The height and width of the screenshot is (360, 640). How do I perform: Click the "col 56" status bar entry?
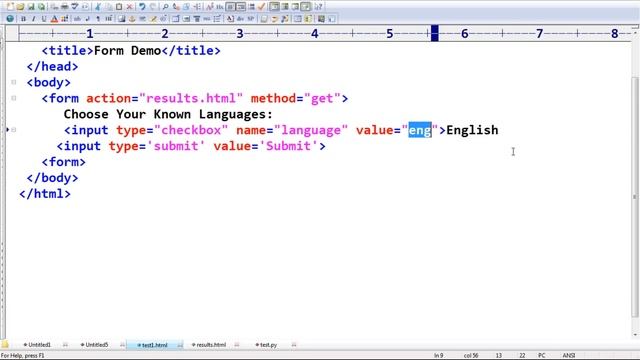pos(471,356)
